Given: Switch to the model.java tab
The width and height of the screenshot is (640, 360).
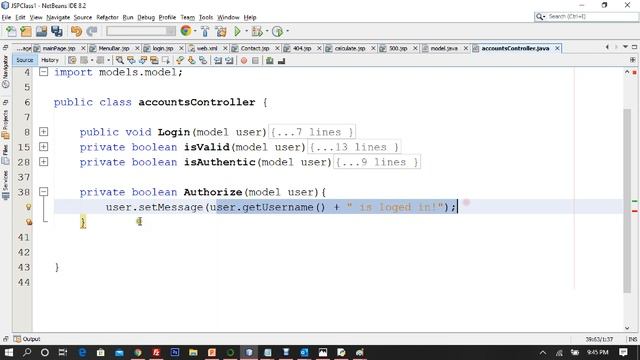Looking at the screenshot, I should click(x=444, y=48).
